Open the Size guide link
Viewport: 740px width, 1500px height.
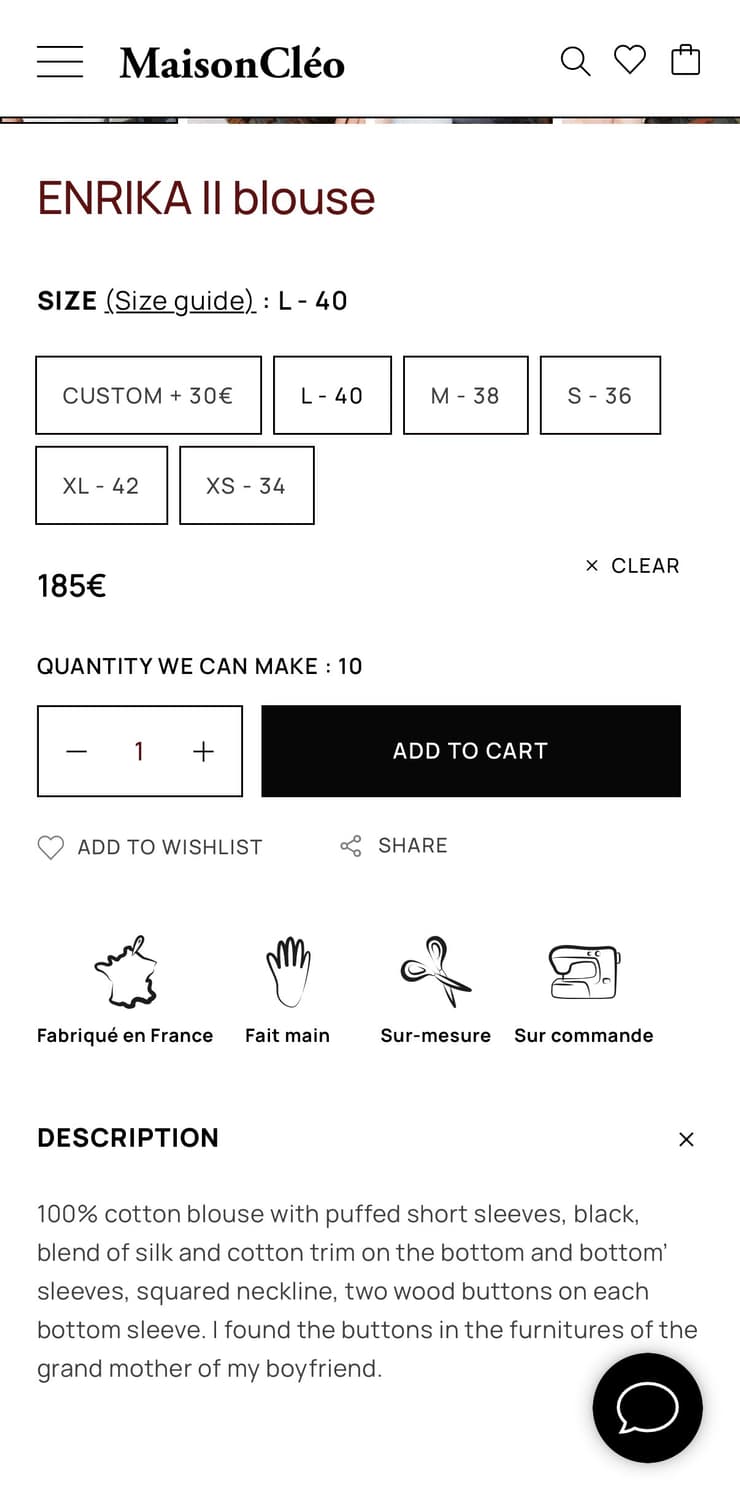pos(180,300)
